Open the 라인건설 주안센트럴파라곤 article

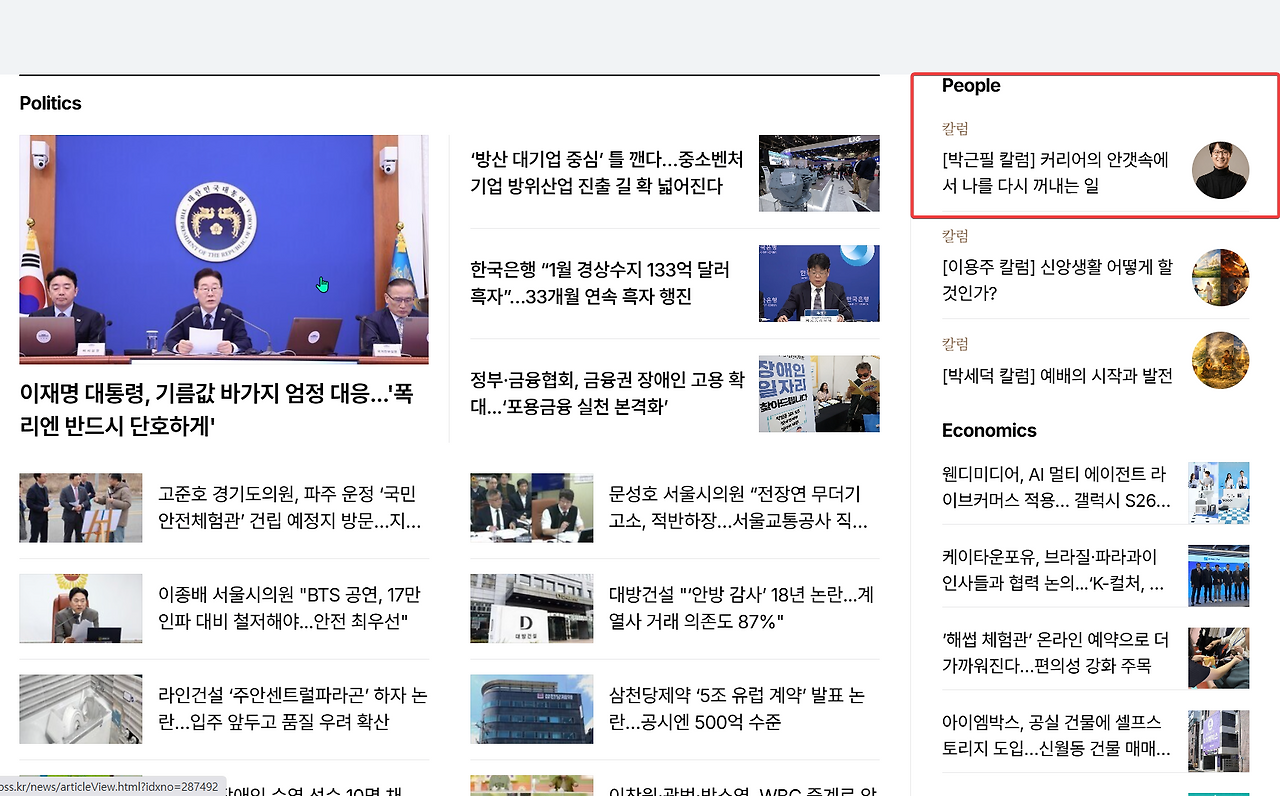click(x=293, y=709)
